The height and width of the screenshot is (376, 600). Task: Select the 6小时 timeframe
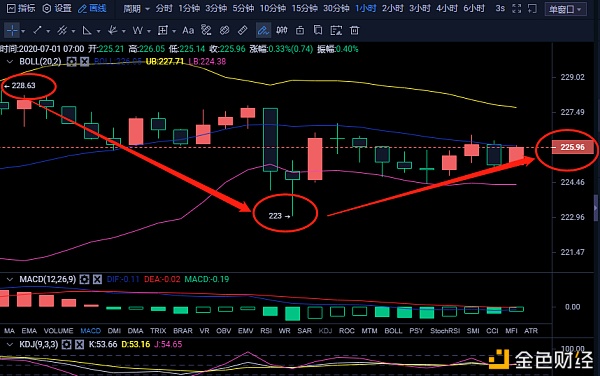pyautogui.click(x=474, y=8)
